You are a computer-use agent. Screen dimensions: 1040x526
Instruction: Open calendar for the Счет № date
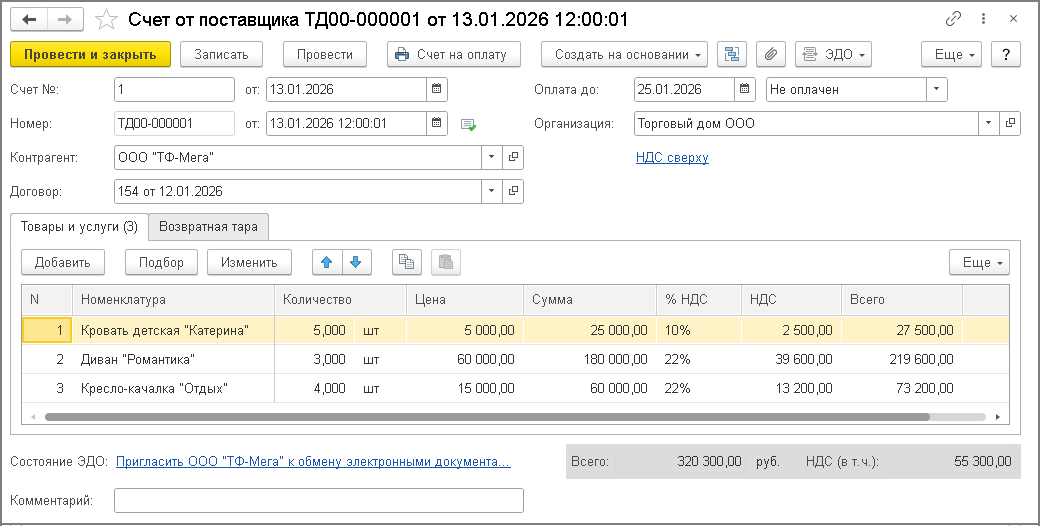pos(436,89)
